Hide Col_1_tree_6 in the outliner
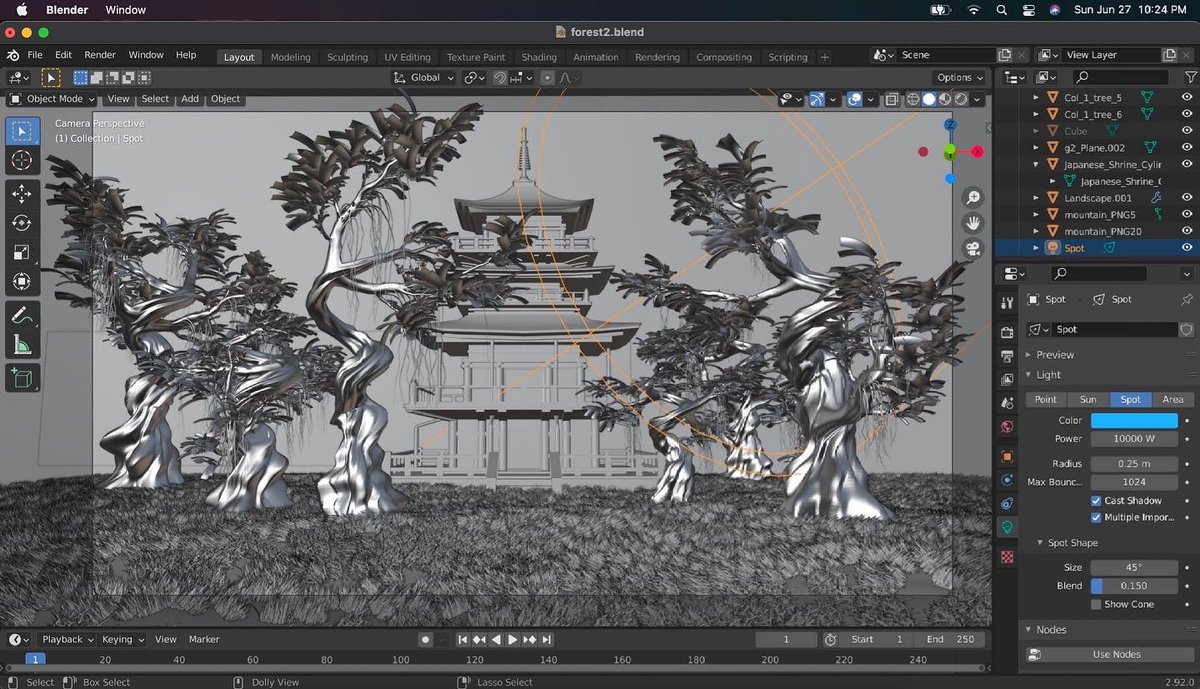Image resolution: width=1200 pixels, height=689 pixels. 1187,115
